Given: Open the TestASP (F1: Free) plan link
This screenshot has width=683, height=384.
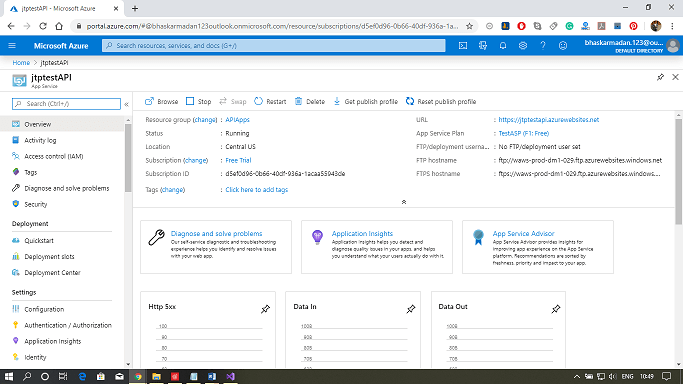Looking at the screenshot, I should pyautogui.click(x=524, y=133).
